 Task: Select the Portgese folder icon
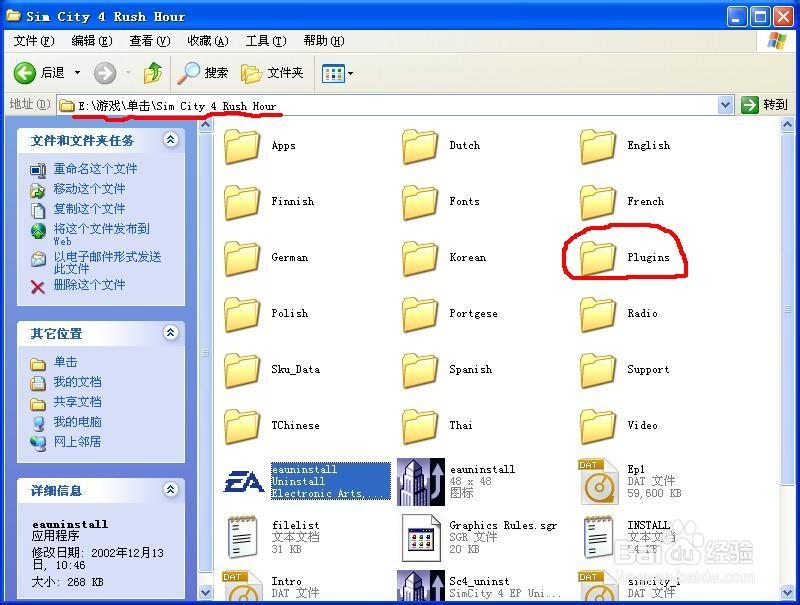[x=420, y=314]
